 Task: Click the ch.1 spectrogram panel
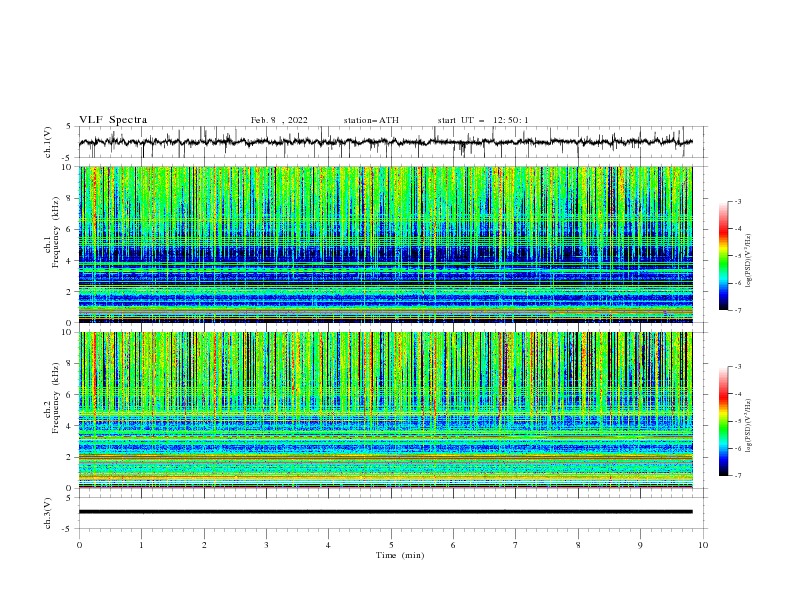click(385, 244)
